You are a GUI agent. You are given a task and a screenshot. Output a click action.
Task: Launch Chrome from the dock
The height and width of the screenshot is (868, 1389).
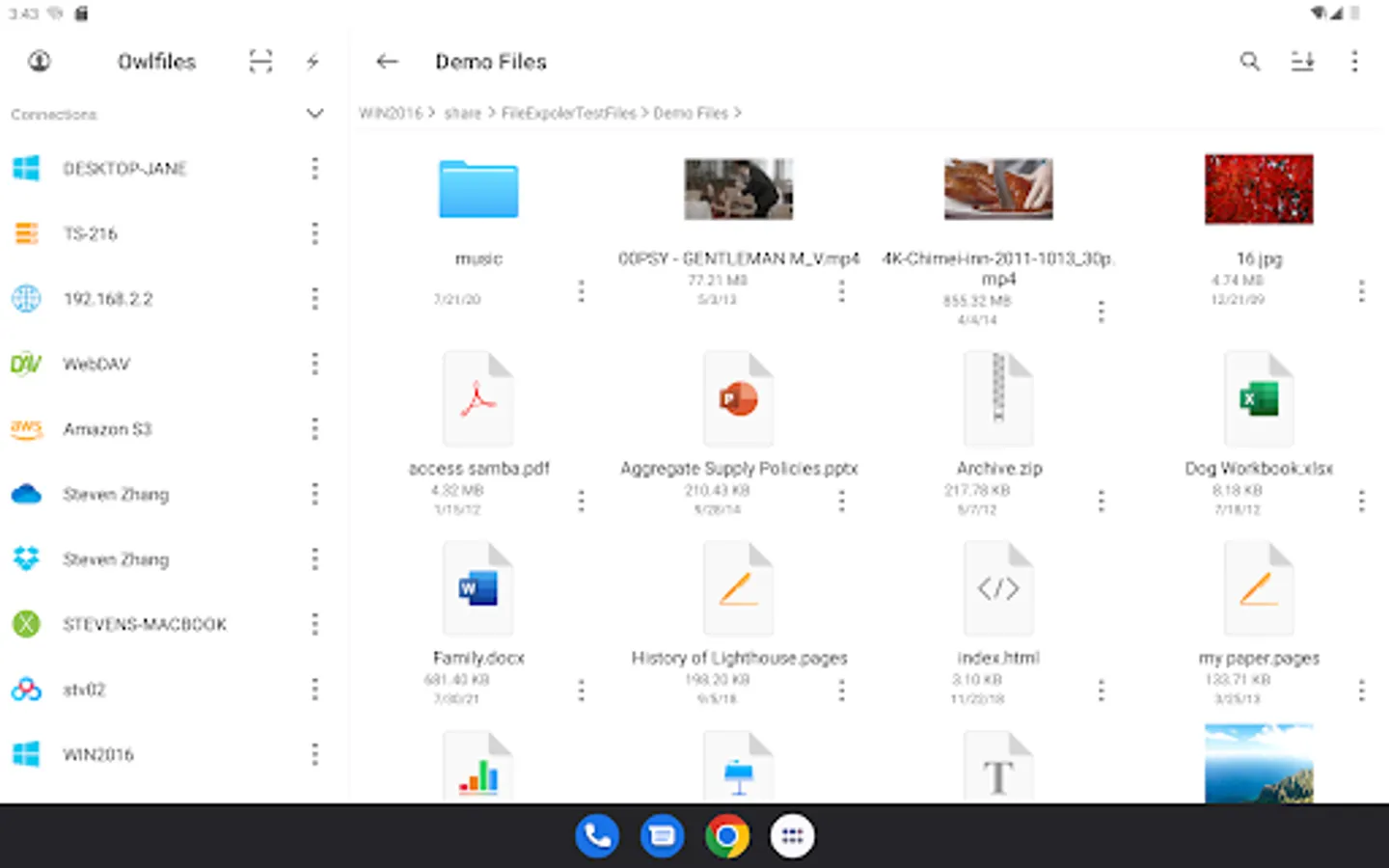(x=727, y=836)
